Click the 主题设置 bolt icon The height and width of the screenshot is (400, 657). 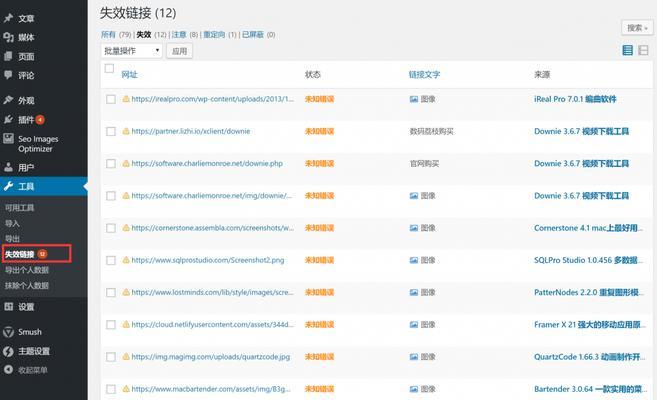tap(8, 351)
